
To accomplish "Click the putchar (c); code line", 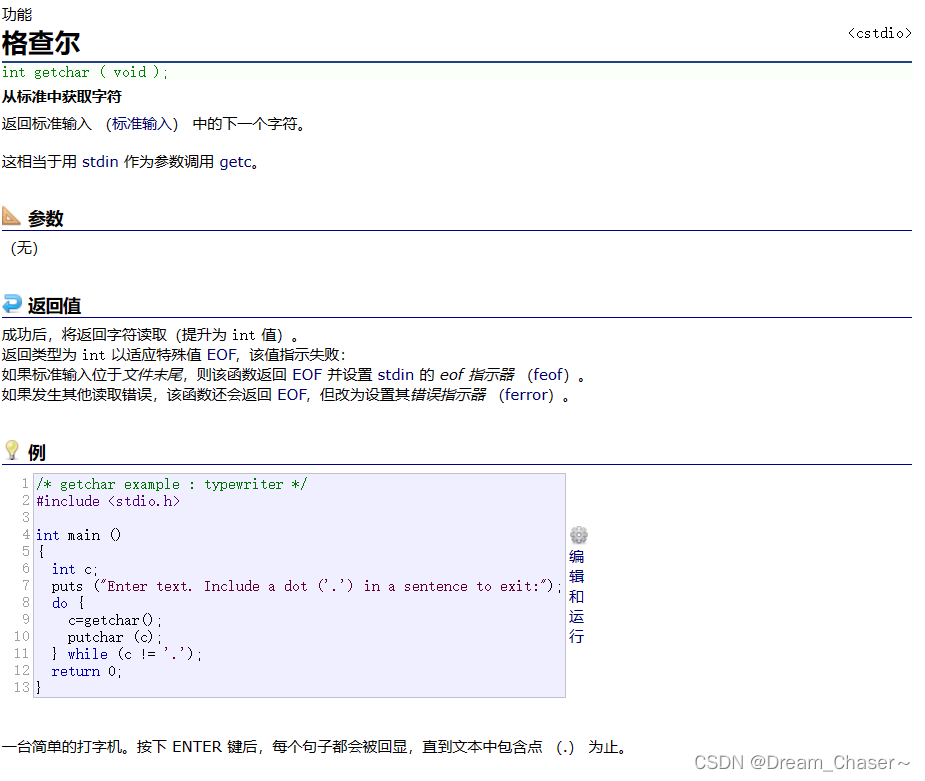I will point(114,638).
